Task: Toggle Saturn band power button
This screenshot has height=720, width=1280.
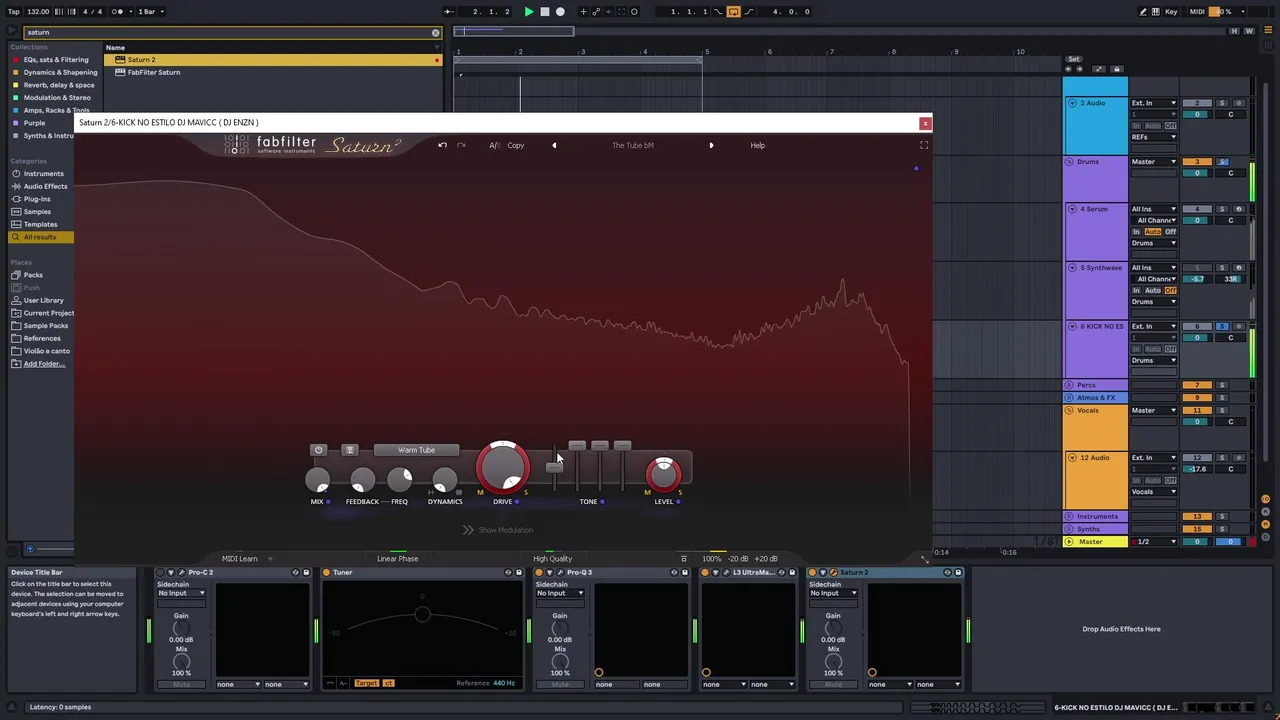Action: point(319,450)
